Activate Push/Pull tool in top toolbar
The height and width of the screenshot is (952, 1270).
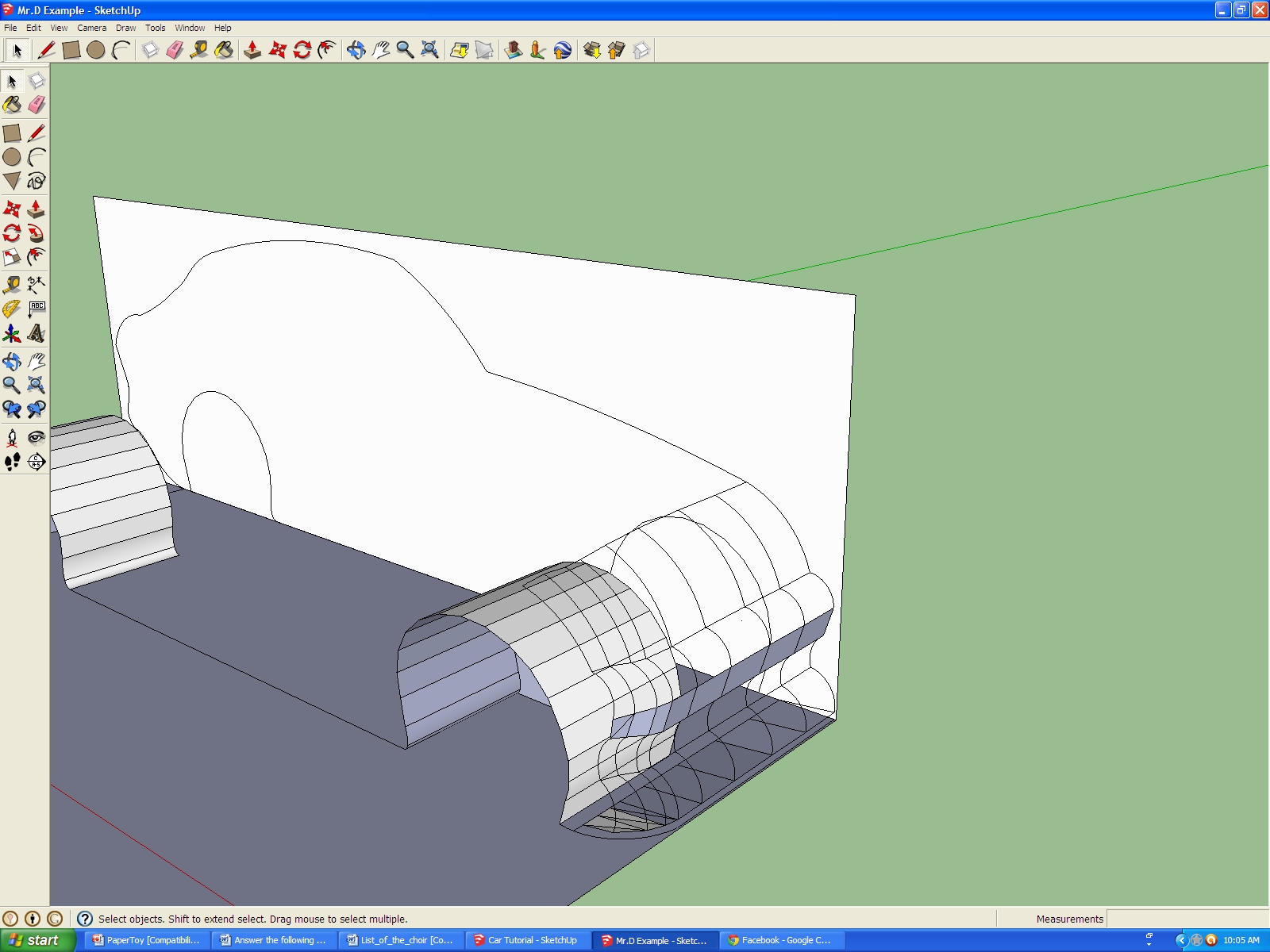click(252, 50)
